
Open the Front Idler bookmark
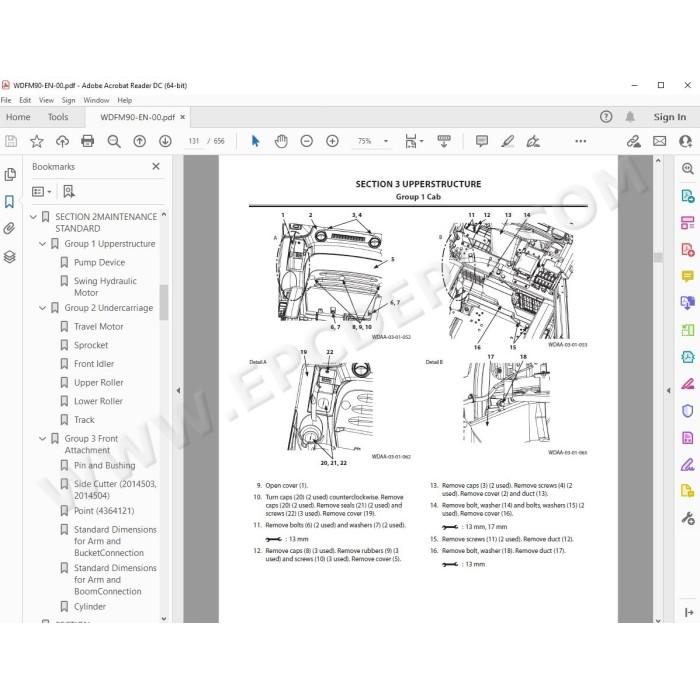(x=94, y=364)
